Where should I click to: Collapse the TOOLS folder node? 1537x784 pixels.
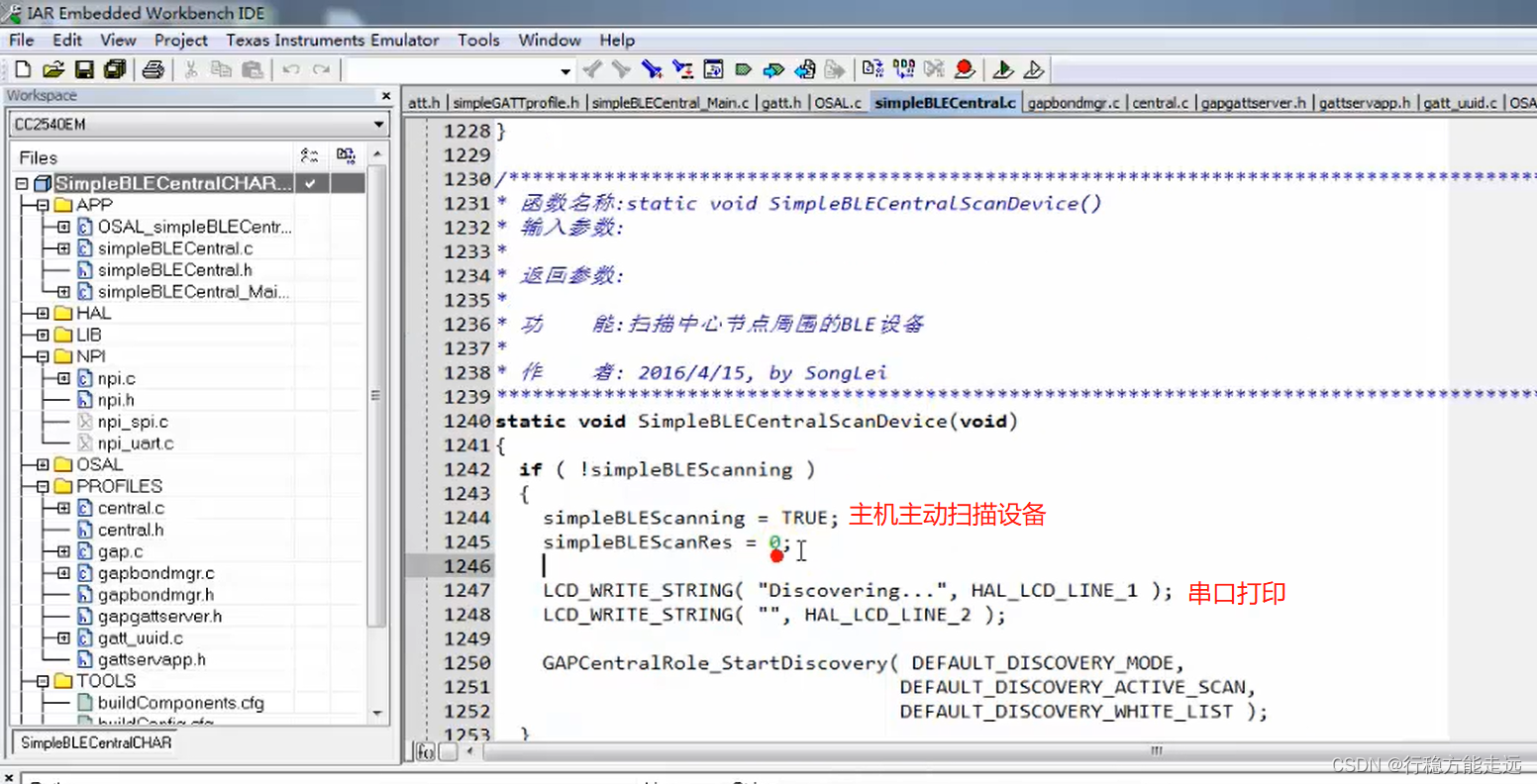pos(43,681)
